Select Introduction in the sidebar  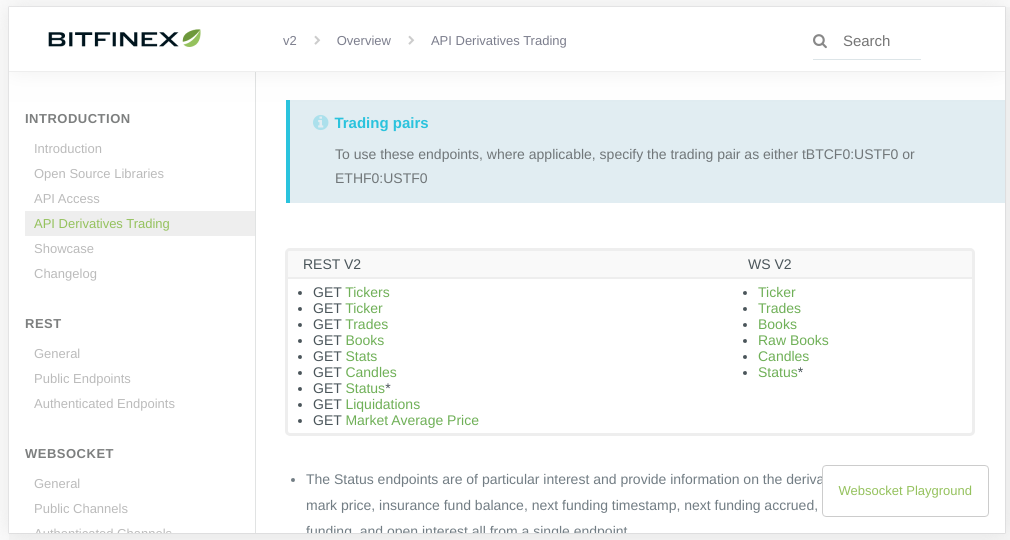(x=68, y=149)
